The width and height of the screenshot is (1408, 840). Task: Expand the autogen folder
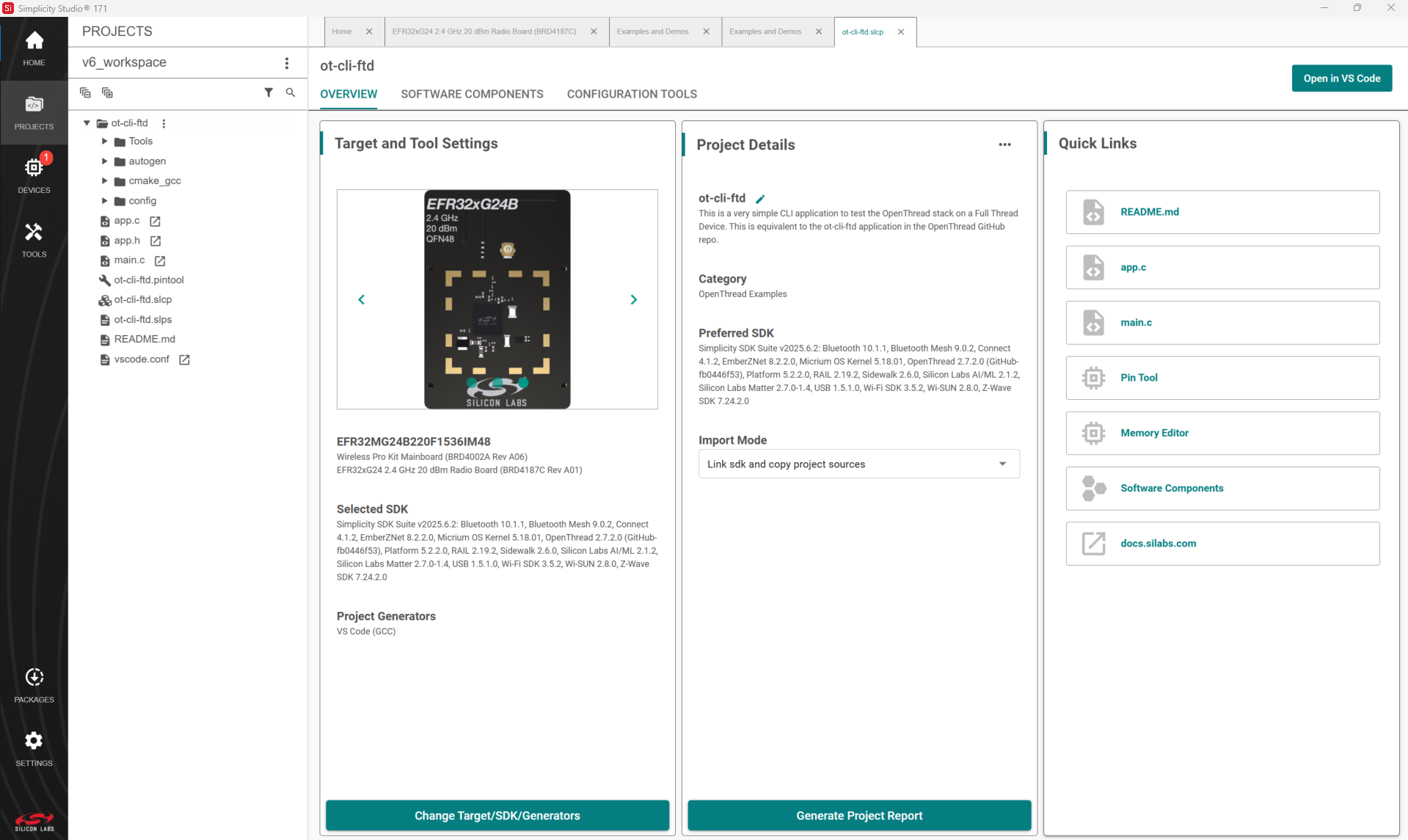tap(104, 161)
